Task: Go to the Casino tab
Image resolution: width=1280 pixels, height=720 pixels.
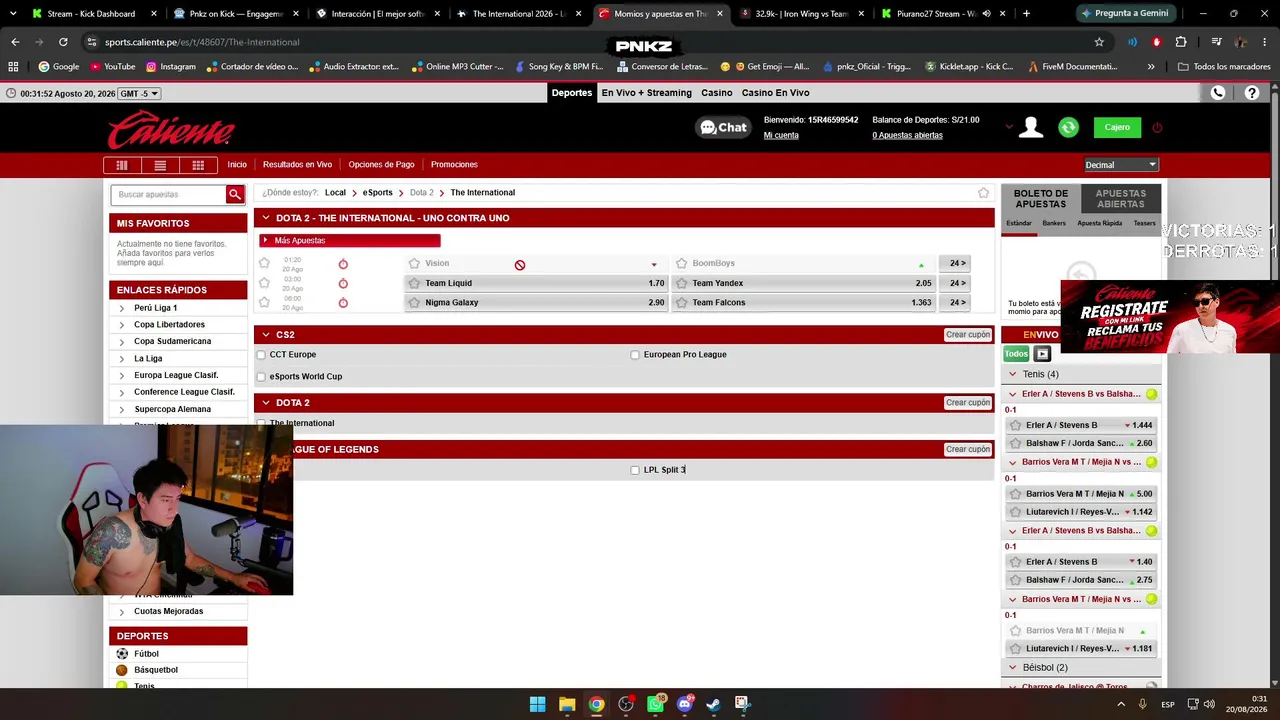Action: pyautogui.click(x=716, y=93)
